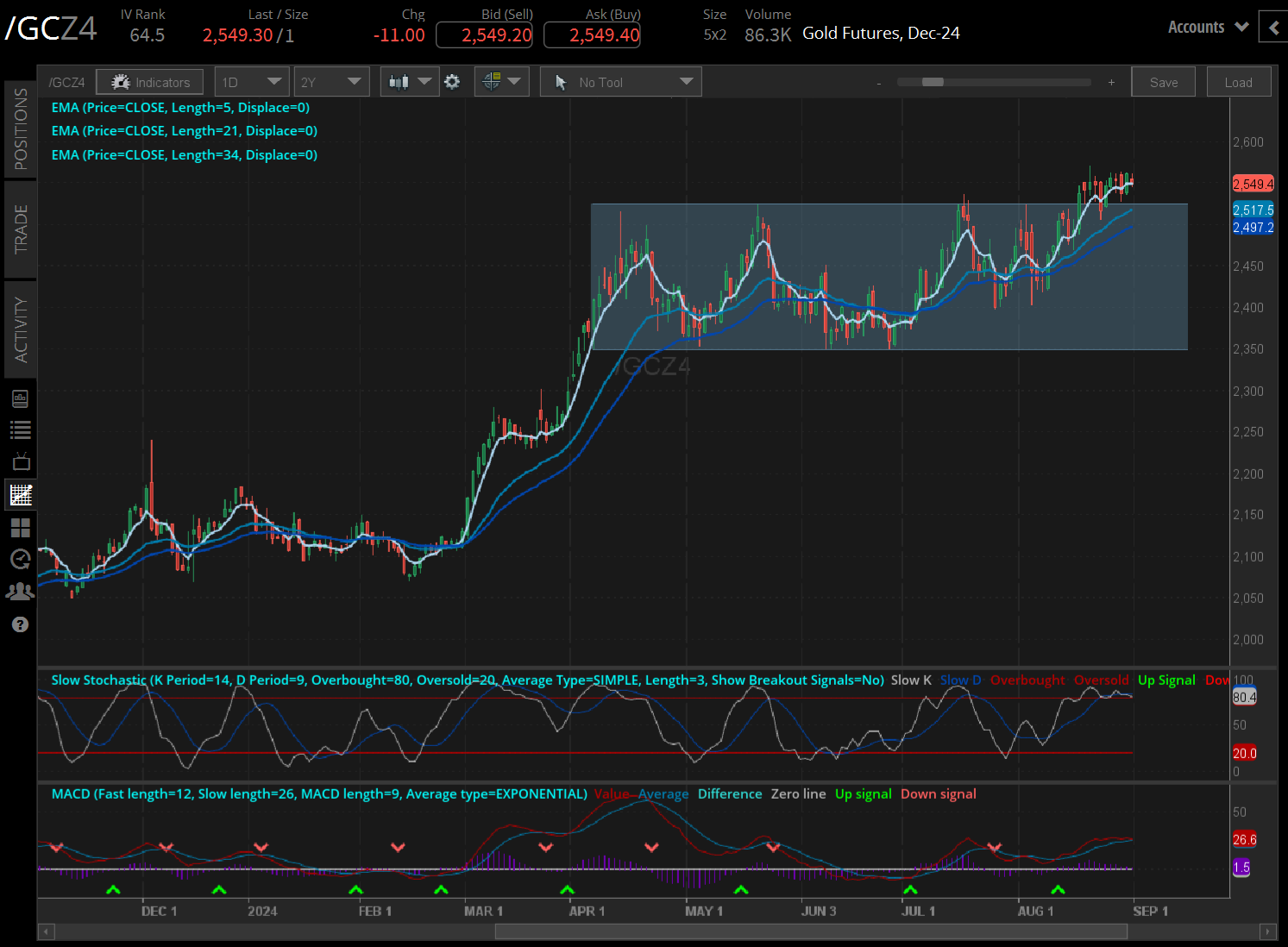This screenshot has height=947, width=1288.
Task: Toggle the MACD Zero line display
Action: [x=798, y=793]
